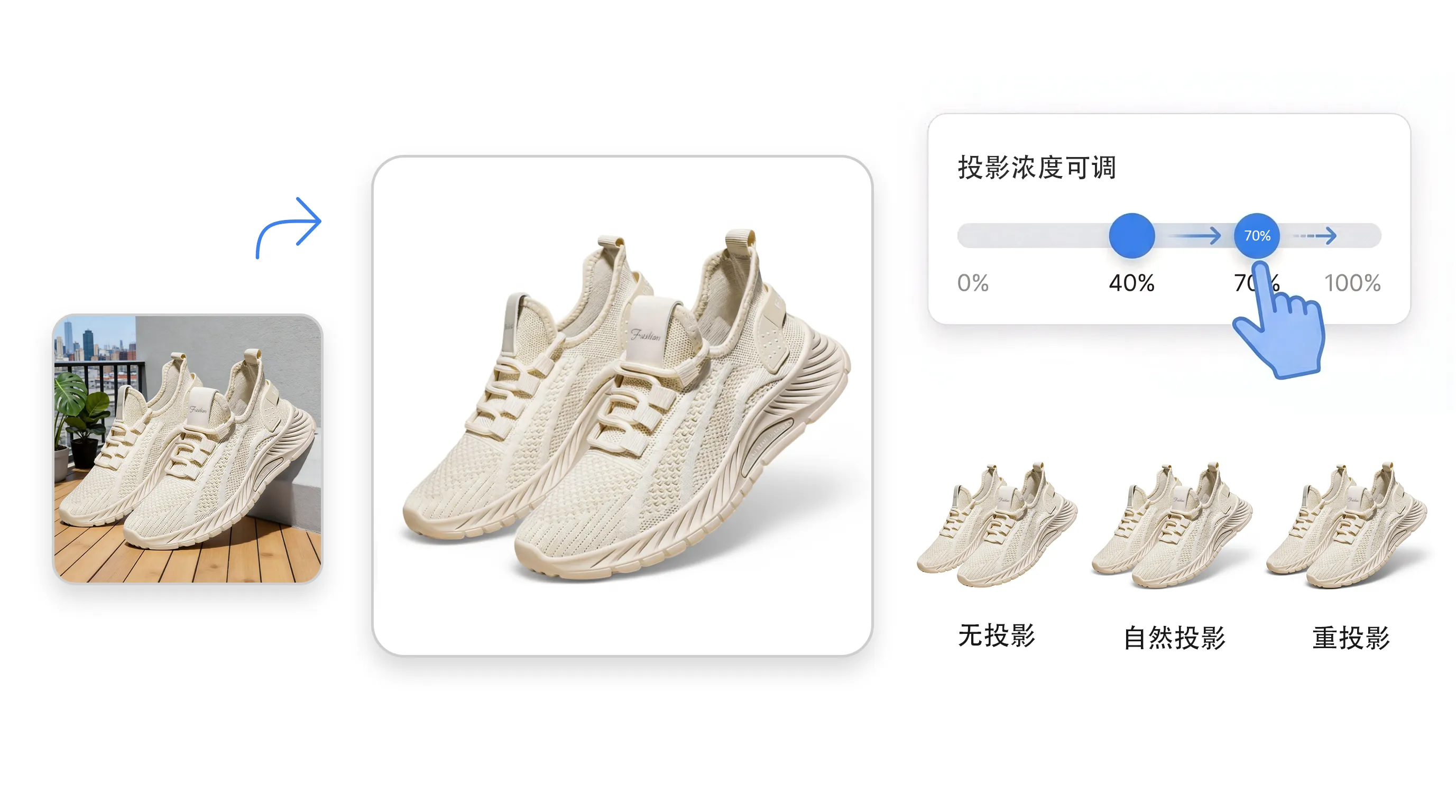Click the solid arrow between slider handles

(x=1195, y=236)
